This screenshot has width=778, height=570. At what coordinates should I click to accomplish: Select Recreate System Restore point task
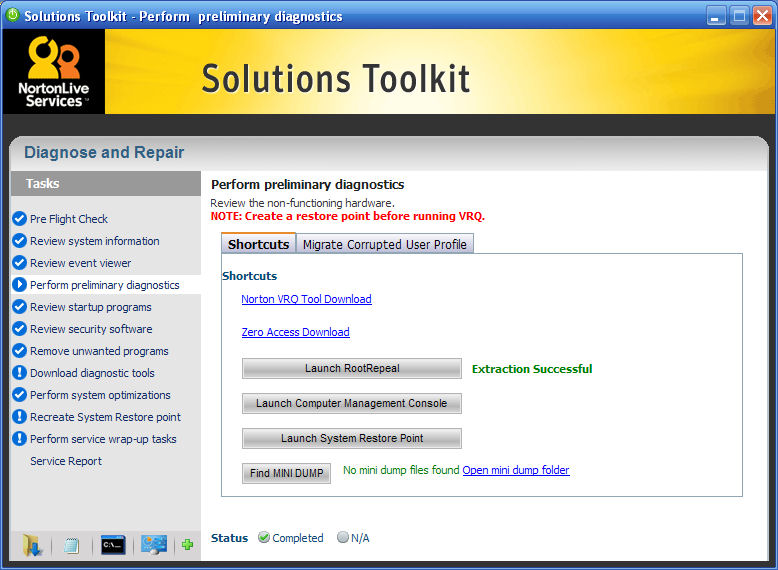pos(105,417)
